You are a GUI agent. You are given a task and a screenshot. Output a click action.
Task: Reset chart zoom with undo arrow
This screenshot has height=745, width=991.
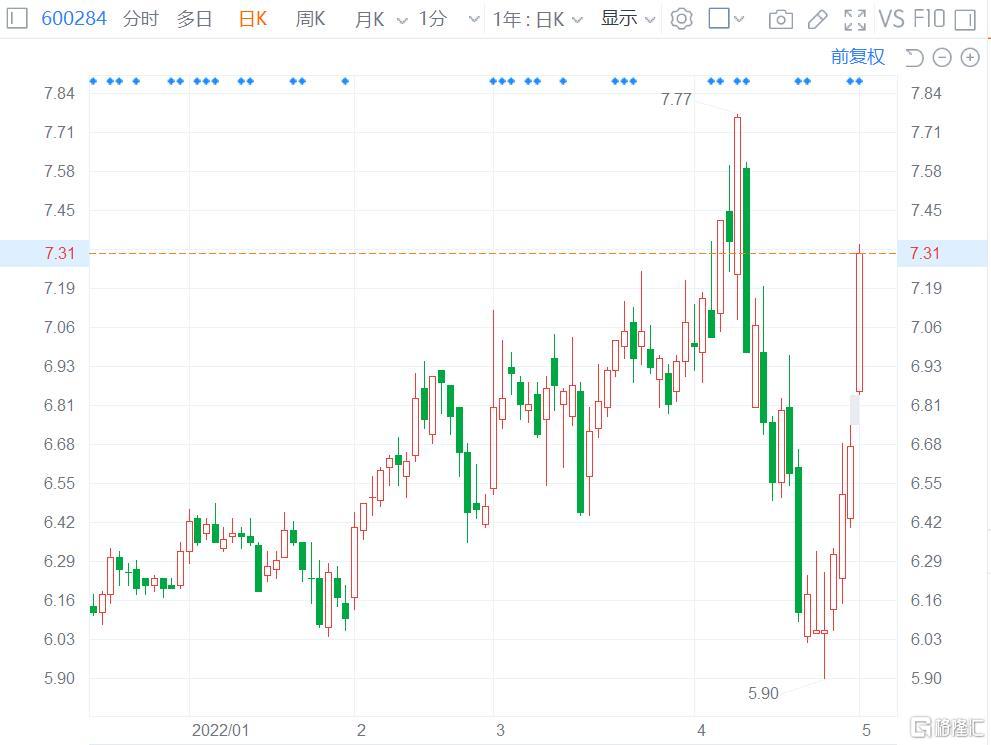click(914, 58)
